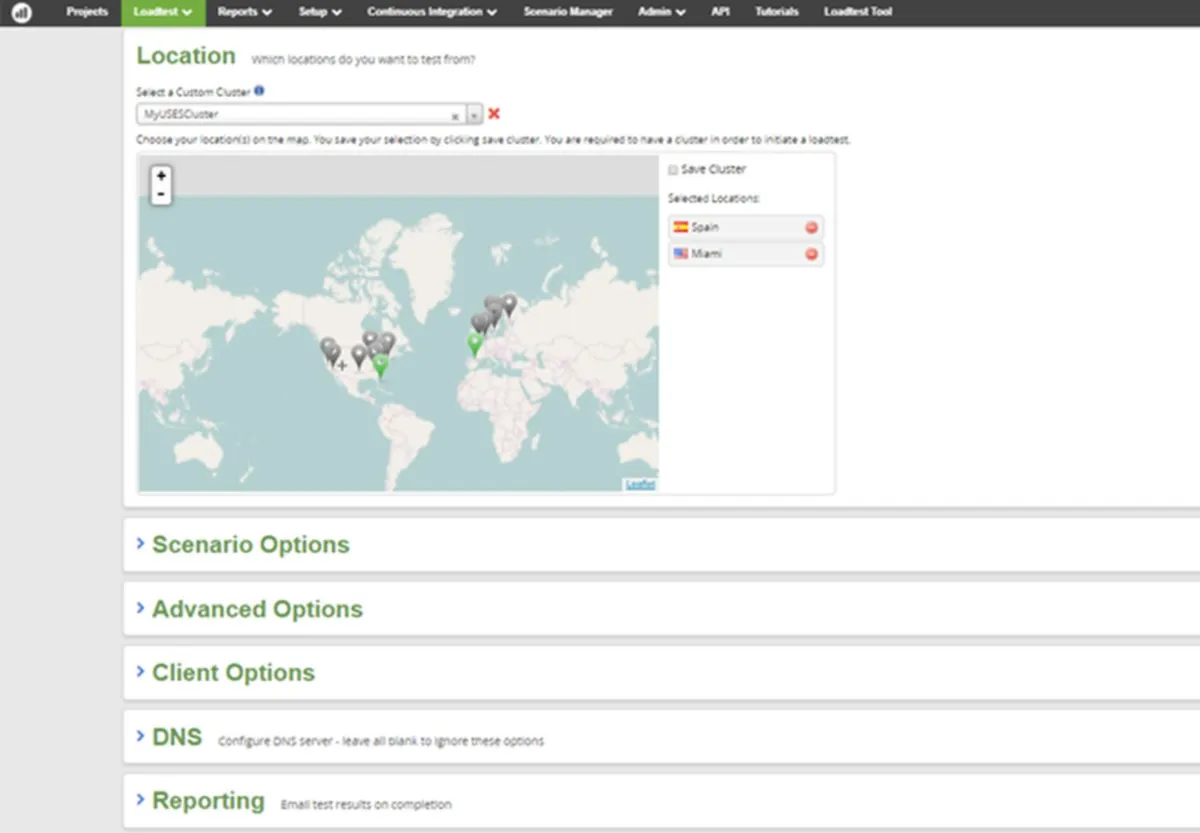This screenshot has width=1200, height=833.
Task: Expand the Scenario Options section
Action: [250, 545]
